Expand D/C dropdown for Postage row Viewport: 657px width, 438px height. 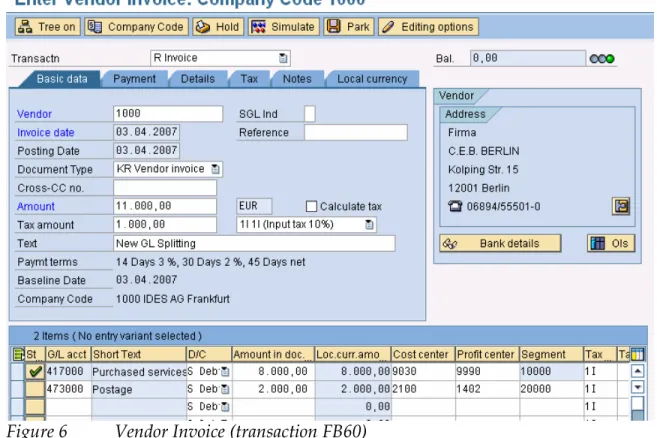(x=225, y=389)
